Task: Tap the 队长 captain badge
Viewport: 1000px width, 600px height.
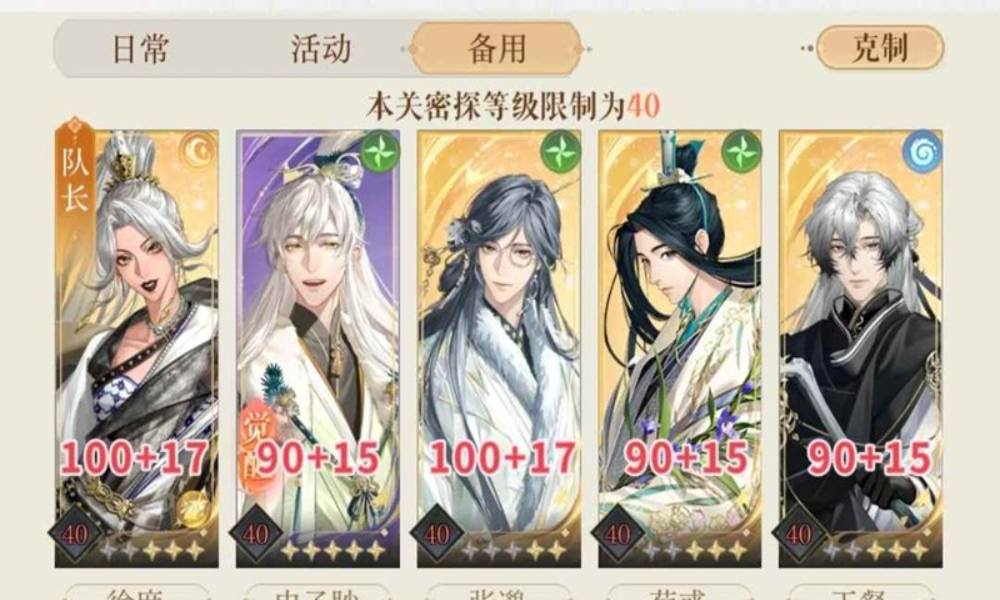Action: click(75, 173)
